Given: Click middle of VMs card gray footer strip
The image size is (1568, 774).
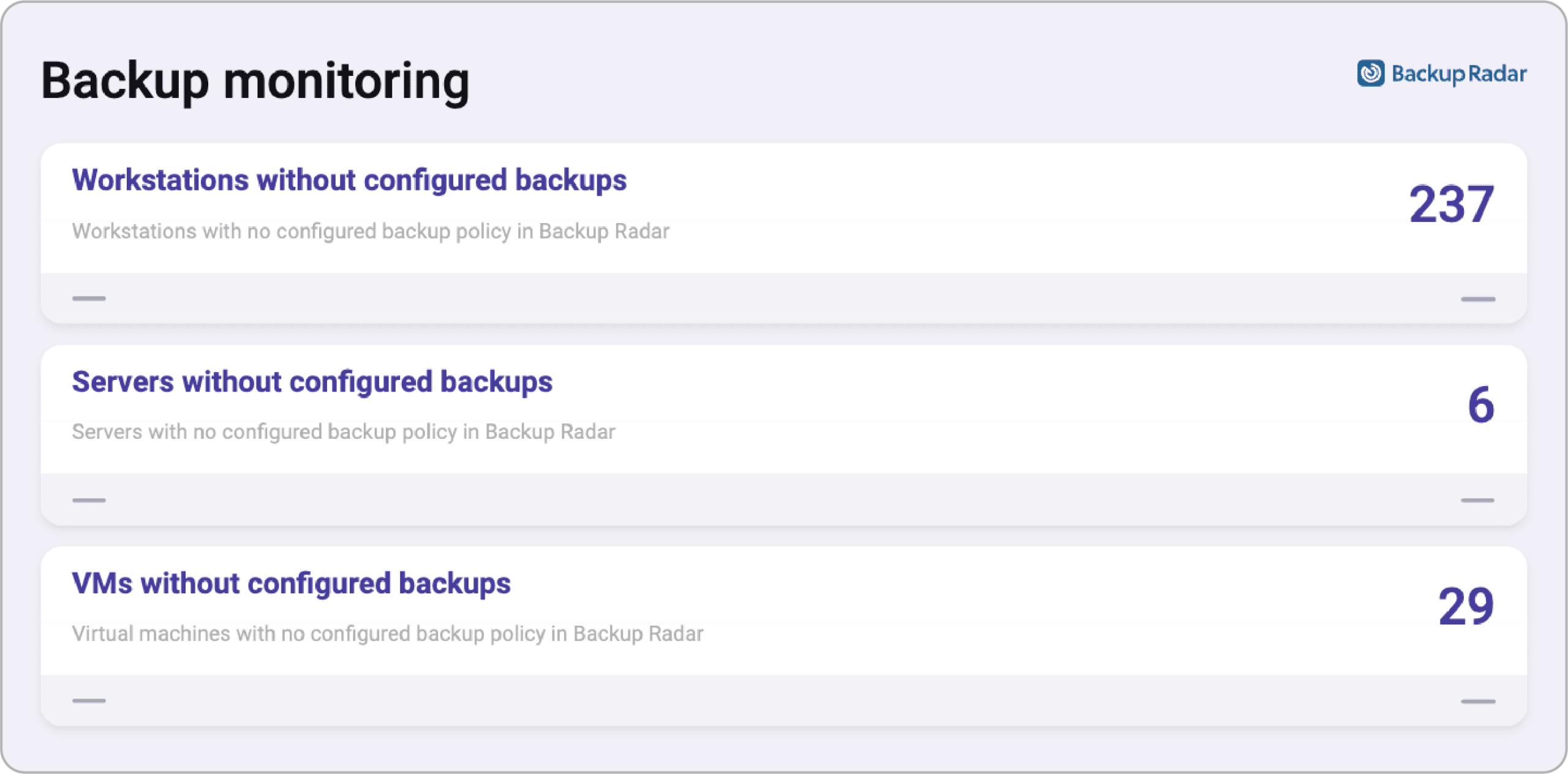Looking at the screenshot, I should (783, 700).
